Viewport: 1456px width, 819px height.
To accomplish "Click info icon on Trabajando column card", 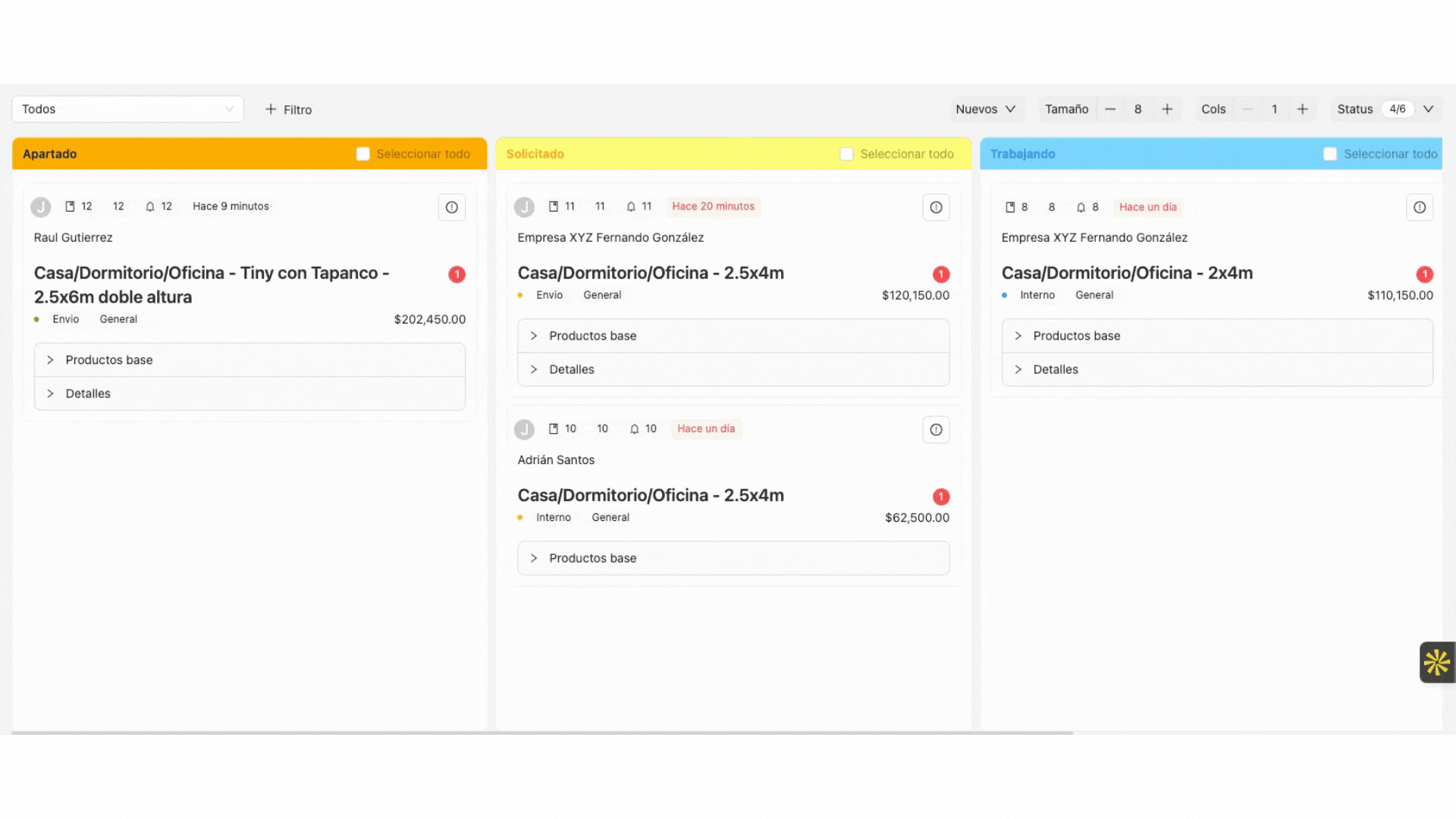I will point(1420,207).
